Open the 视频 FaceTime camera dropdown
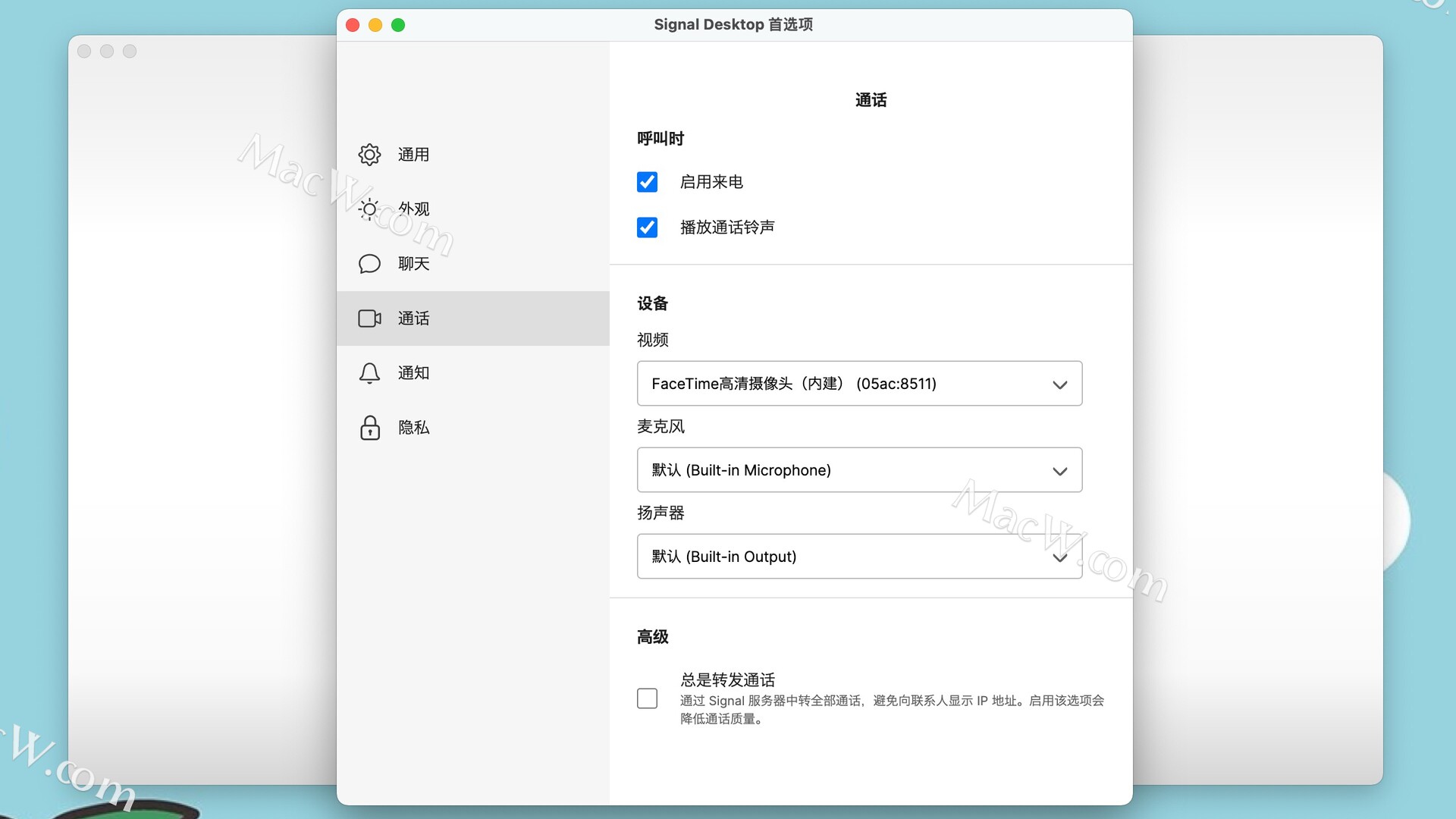Image resolution: width=1456 pixels, height=819 pixels. point(859,384)
